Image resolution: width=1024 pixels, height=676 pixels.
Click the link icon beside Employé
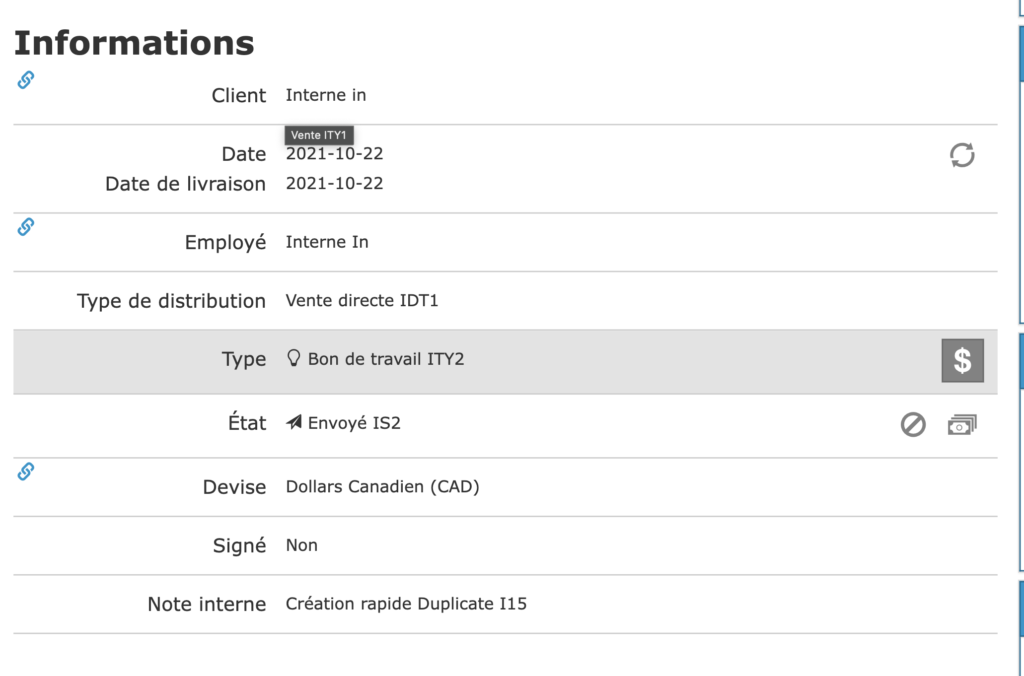26,227
